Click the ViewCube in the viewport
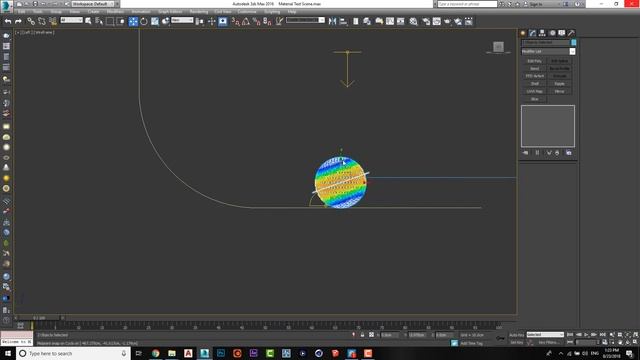This screenshot has width=640, height=360. (498, 47)
